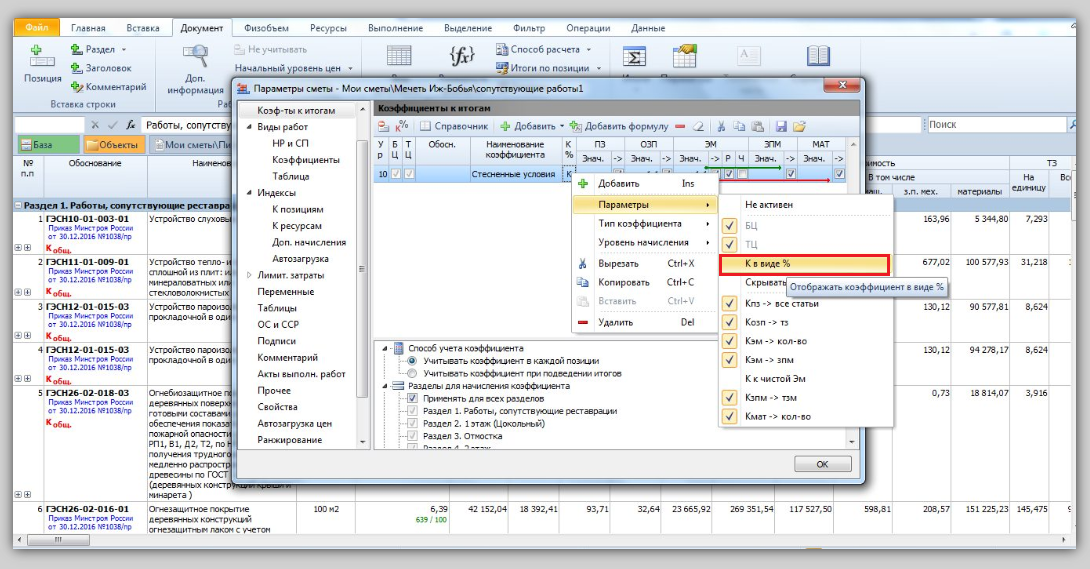Click the eraser clear toolbar icon
Screen dimensions: 1090x569
(699, 126)
